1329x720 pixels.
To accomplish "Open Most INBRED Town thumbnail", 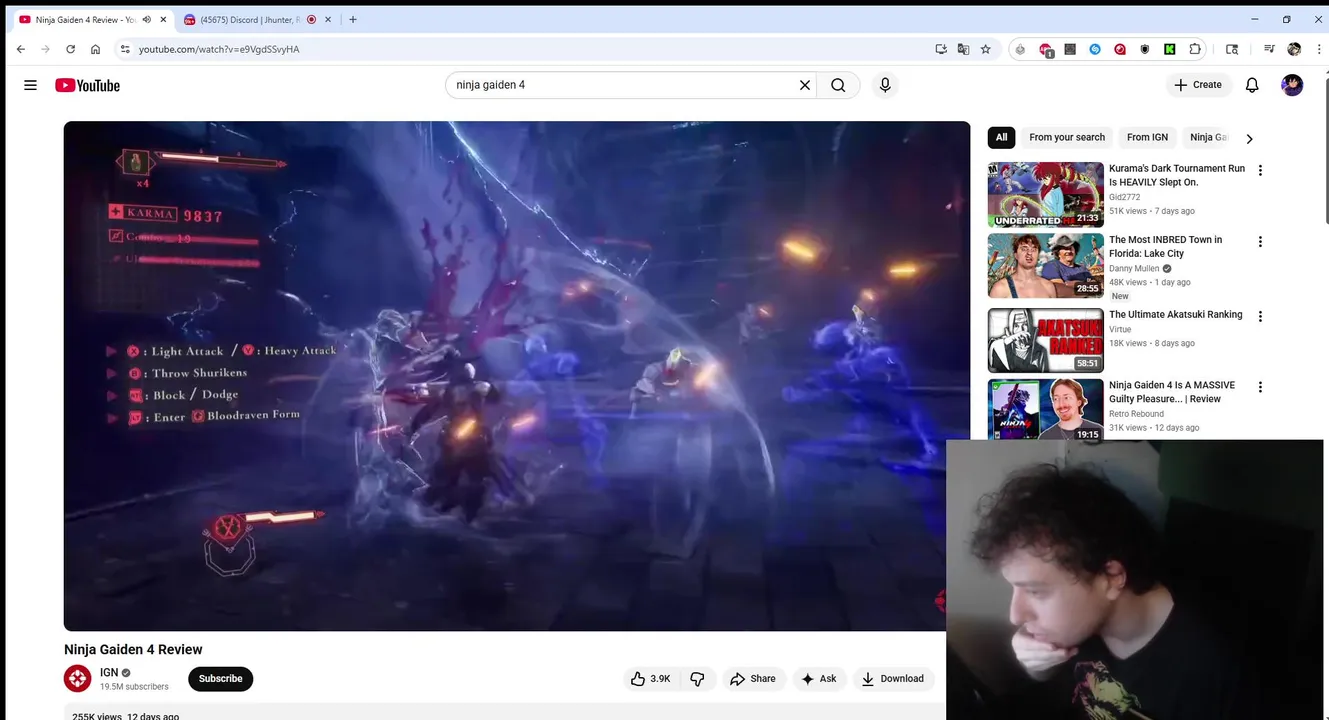I will pos(1045,266).
